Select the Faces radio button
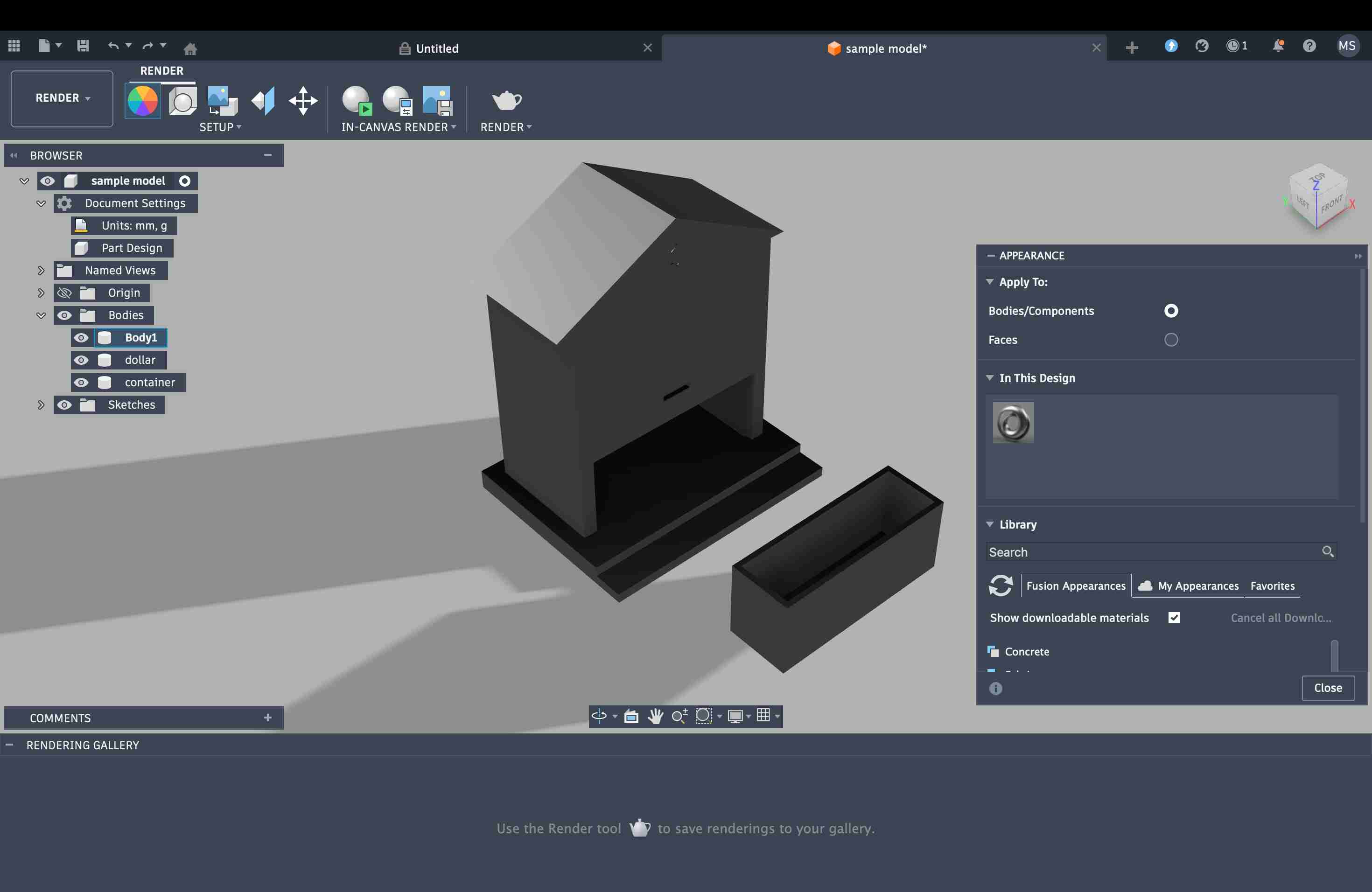This screenshot has height=892, width=1372. pyautogui.click(x=1170, y=340)
